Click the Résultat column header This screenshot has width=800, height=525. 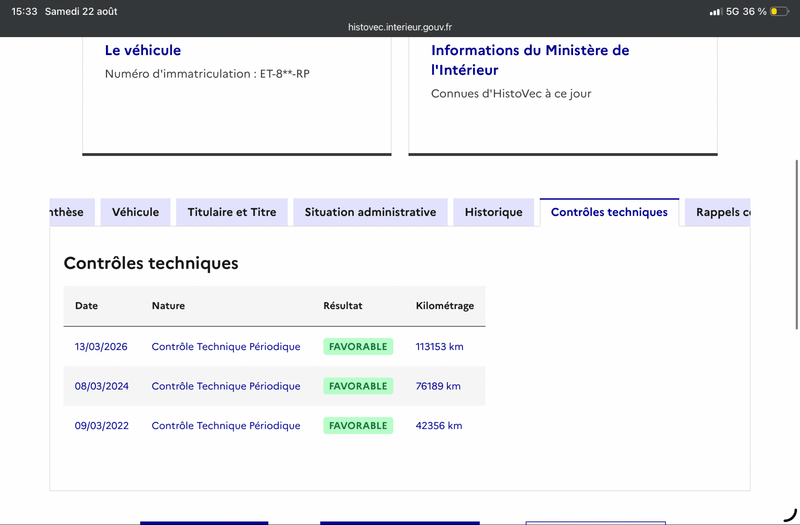(343, 306)
